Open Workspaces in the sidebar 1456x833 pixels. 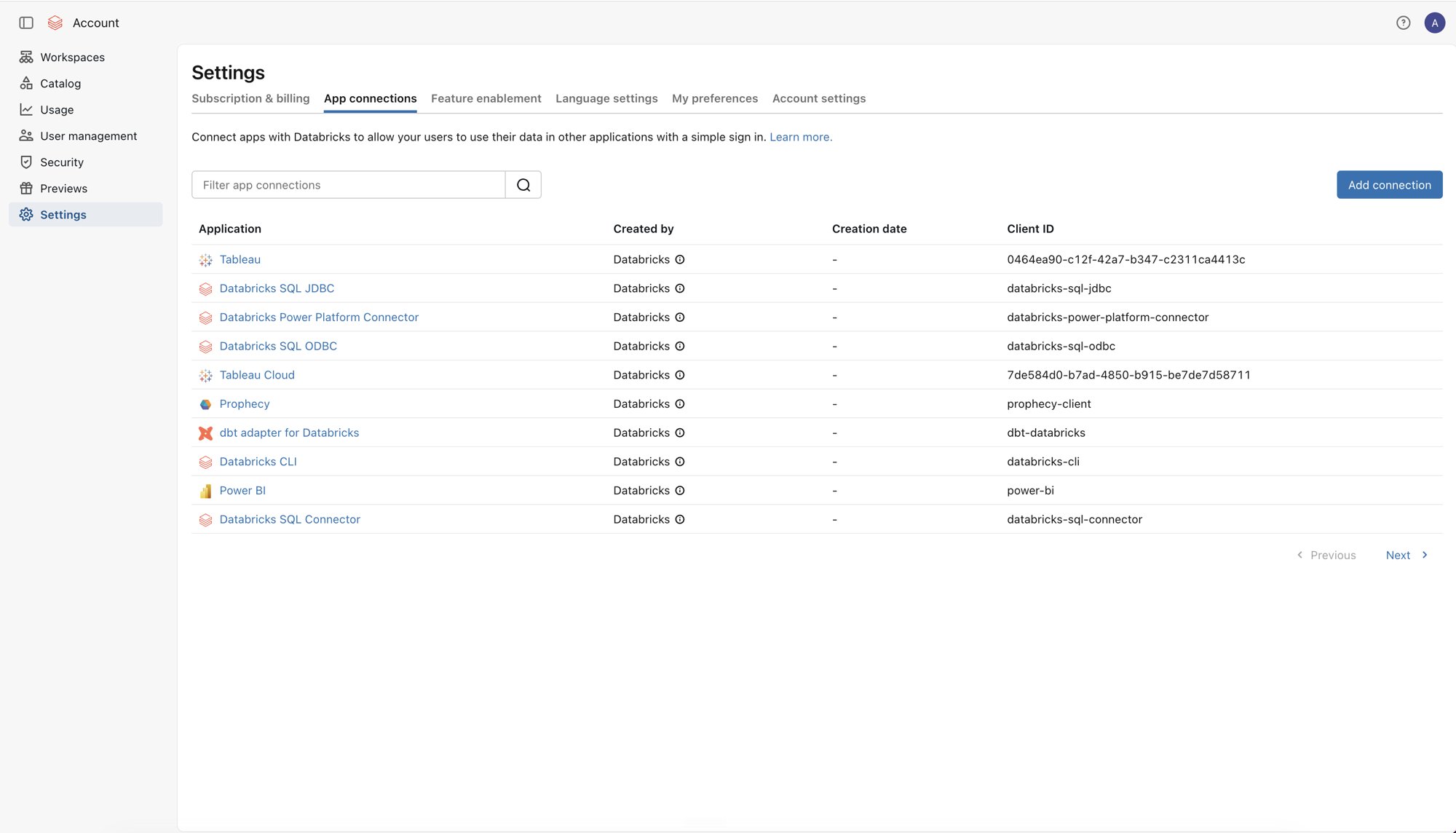[x=86, y=57]
